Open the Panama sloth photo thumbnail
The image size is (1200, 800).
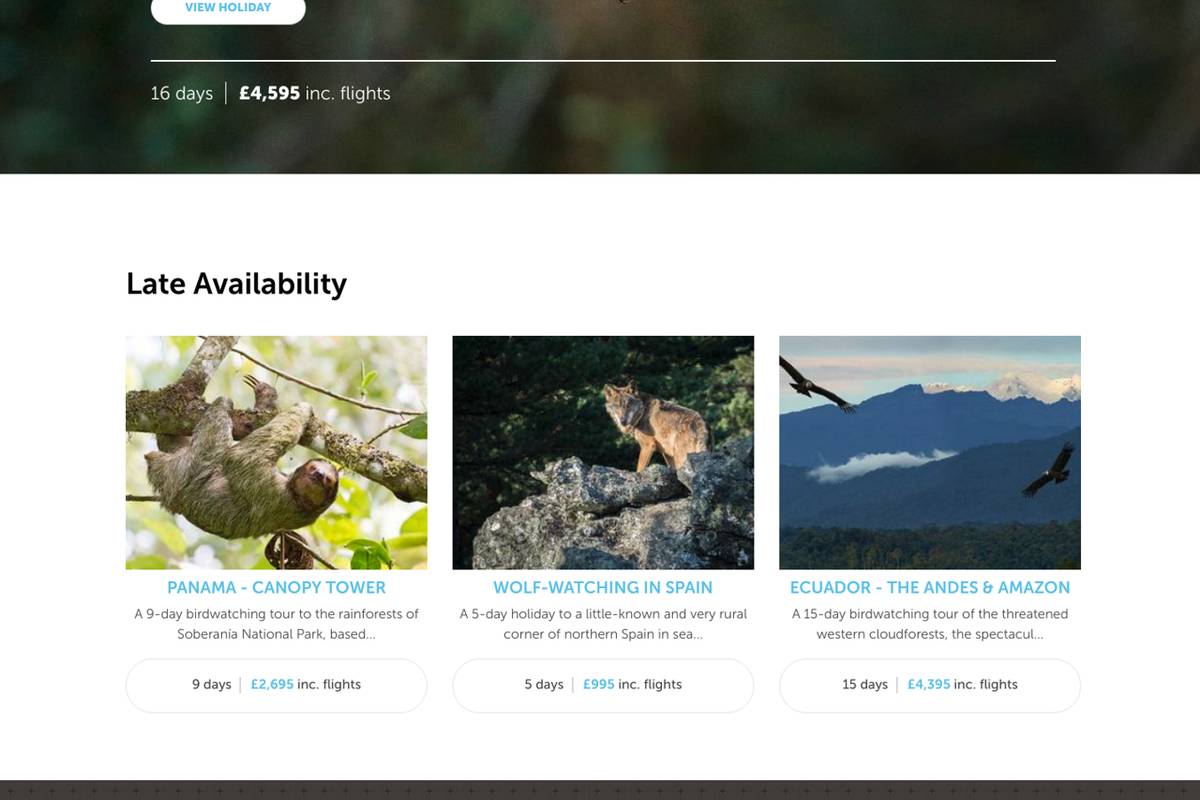(276, 452)
